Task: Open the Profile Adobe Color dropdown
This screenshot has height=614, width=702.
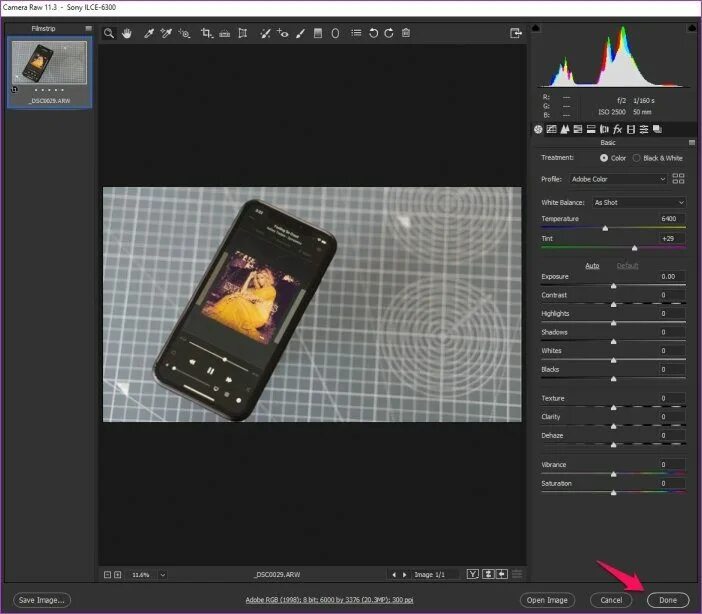Action: point(618,179)
